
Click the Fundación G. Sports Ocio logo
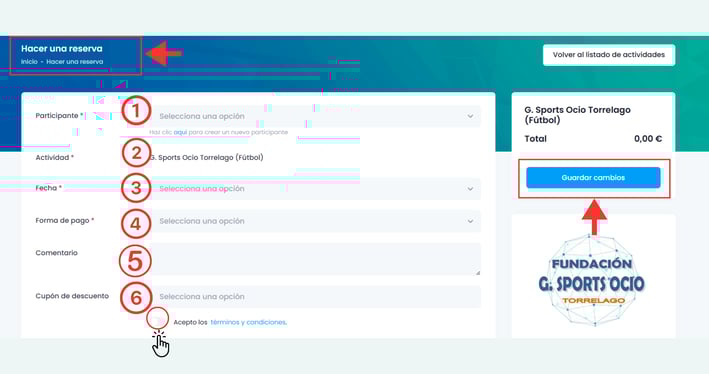click(x=591, y=280)
